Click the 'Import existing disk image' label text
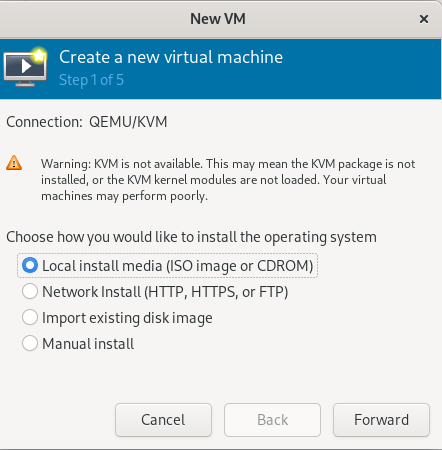 click(127, 318)
